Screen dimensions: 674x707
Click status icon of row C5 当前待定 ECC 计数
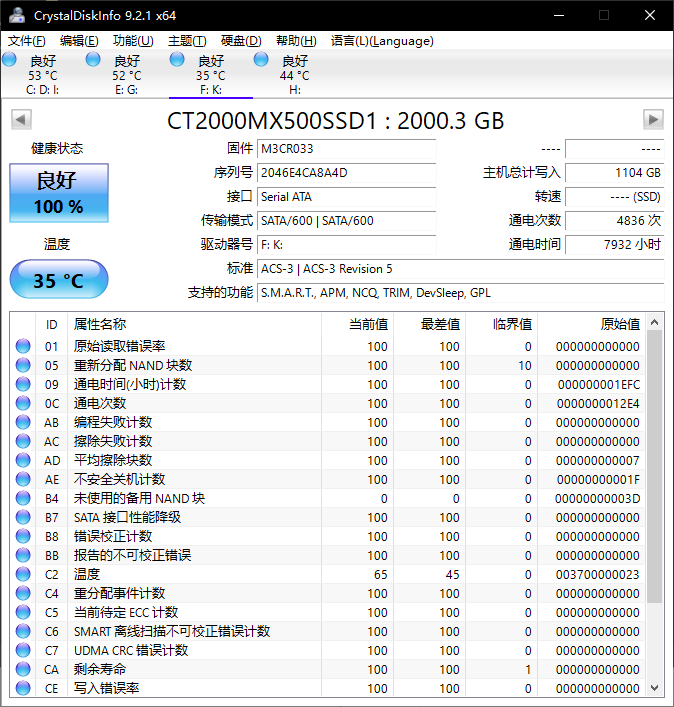tap(23, 612)
